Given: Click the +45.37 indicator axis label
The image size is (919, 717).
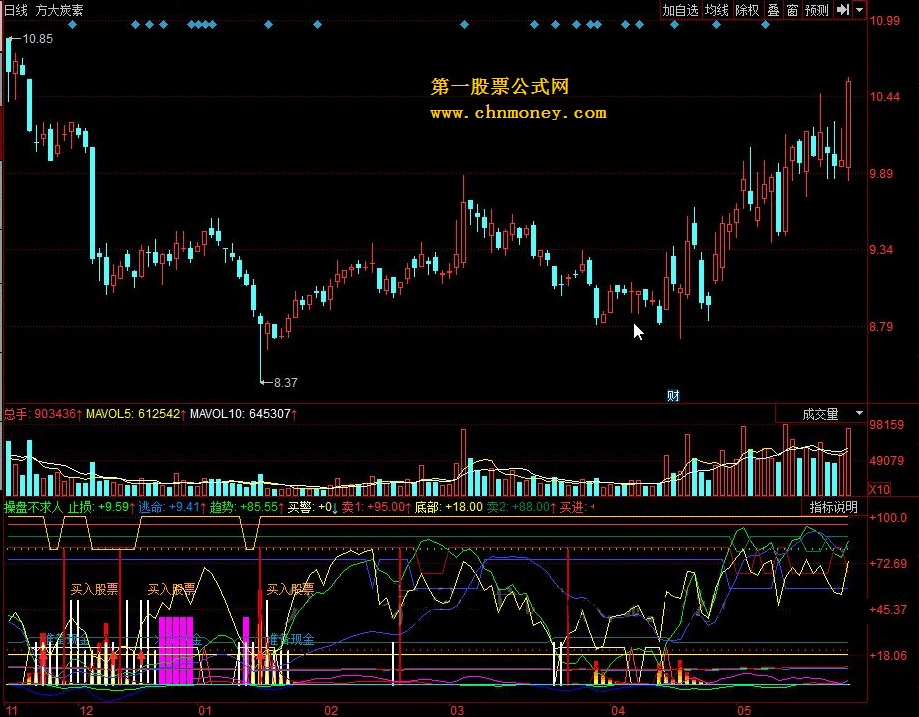Looking at the screenshot, I should coord(888,610).
